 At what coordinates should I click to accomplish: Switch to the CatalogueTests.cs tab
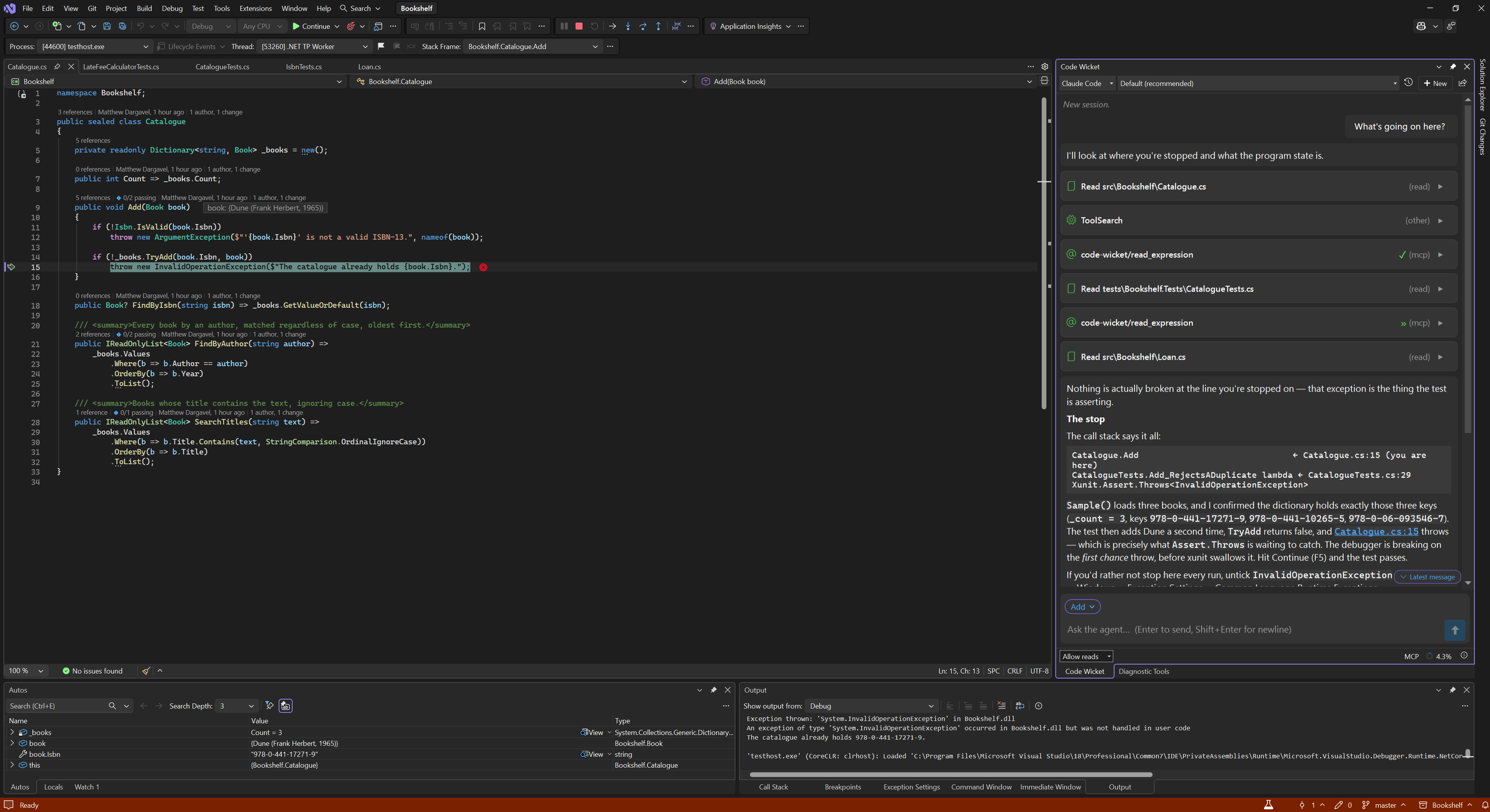[x=222, y=67]
